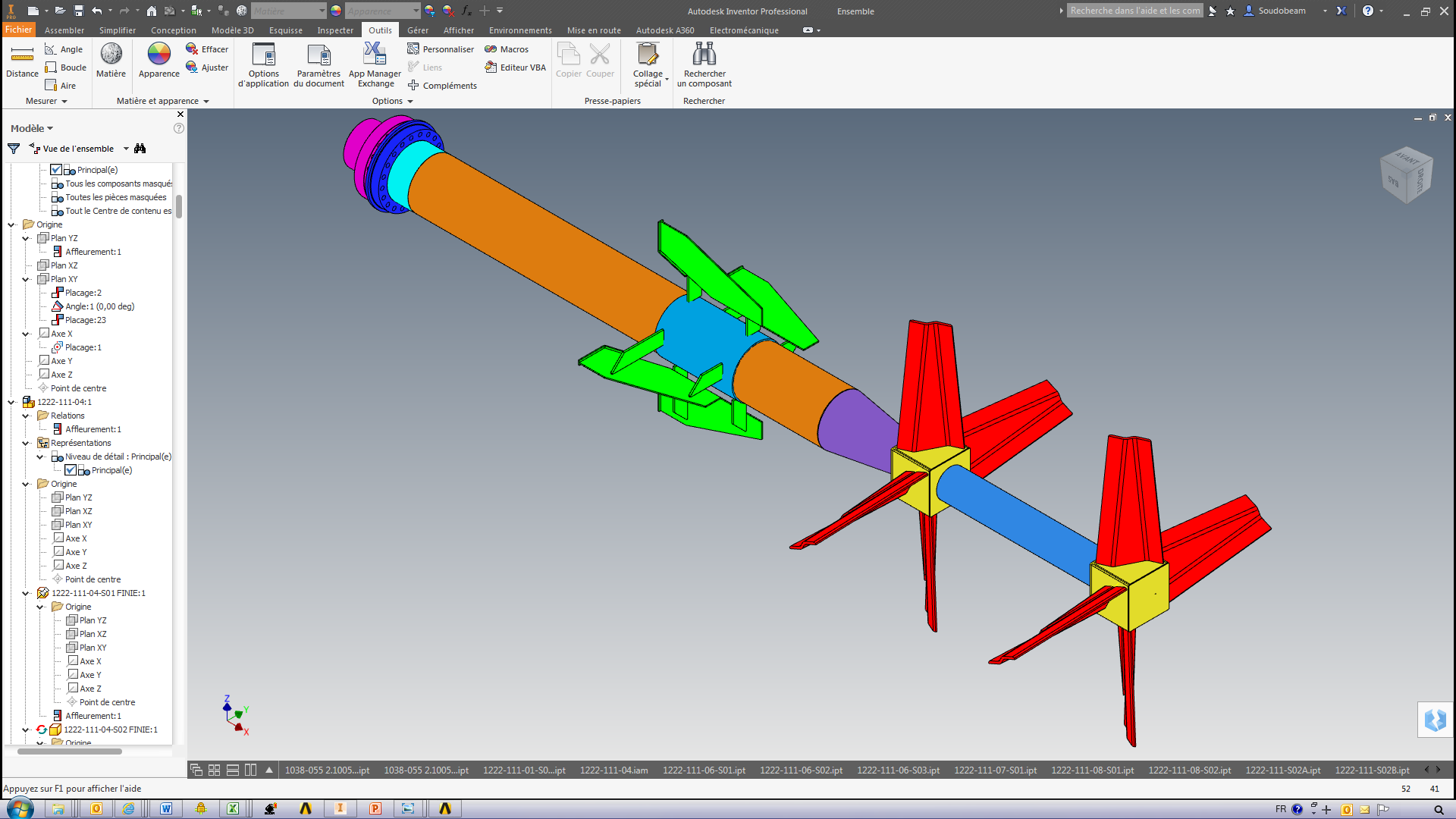The width and height of the screenshot is (1456, 819).
Task: Open the Apparence combo box in quick access
Action: tap(383, 11)
